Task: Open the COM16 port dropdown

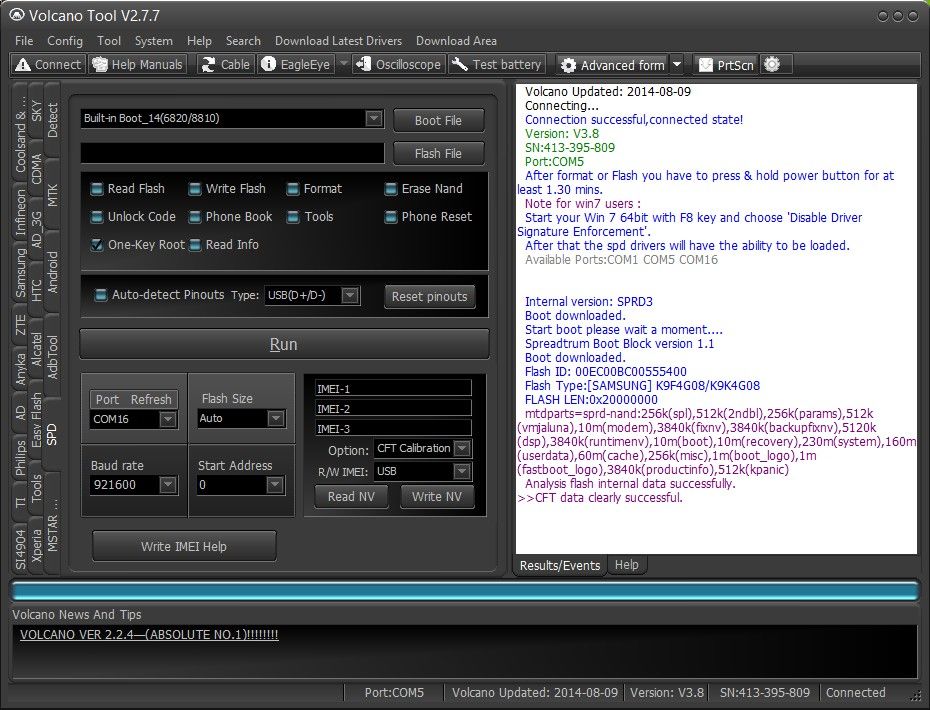Action: coord(168,419)
